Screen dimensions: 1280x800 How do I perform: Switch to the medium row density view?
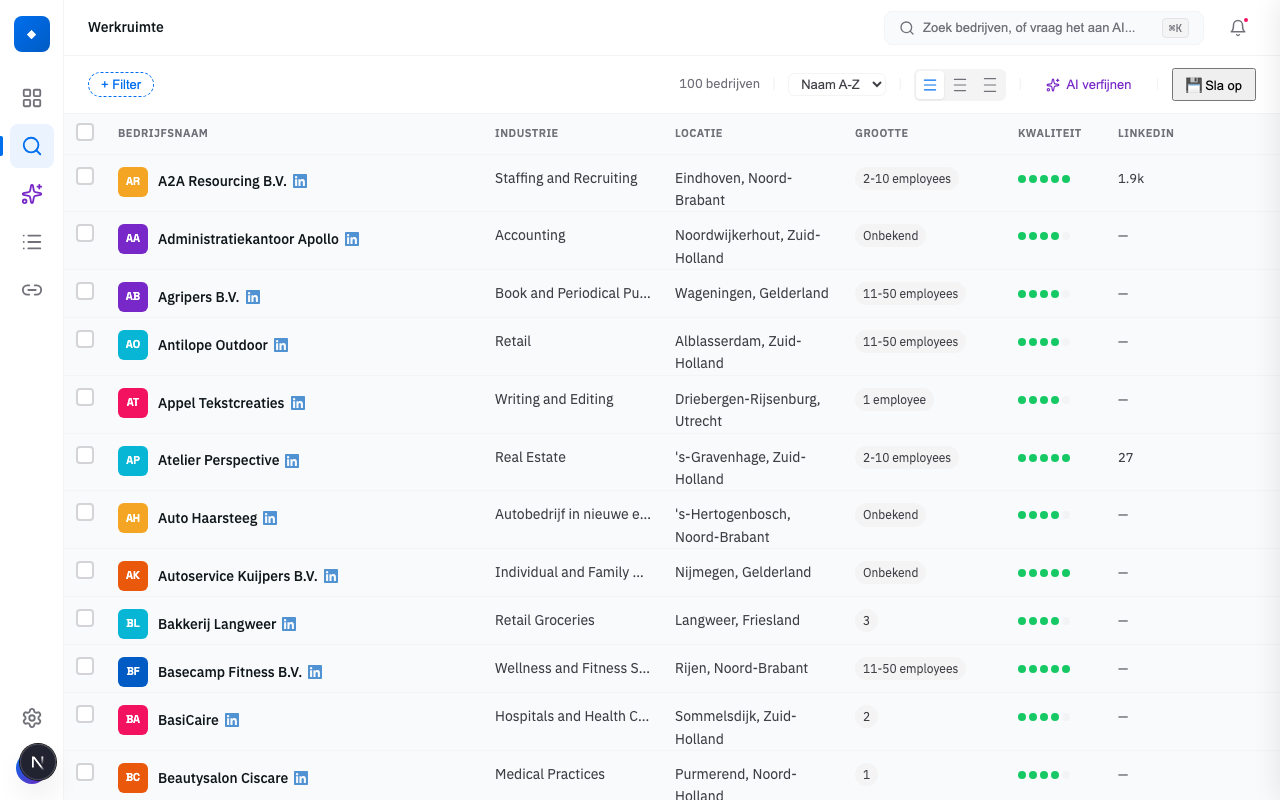[x=960, y=85]
